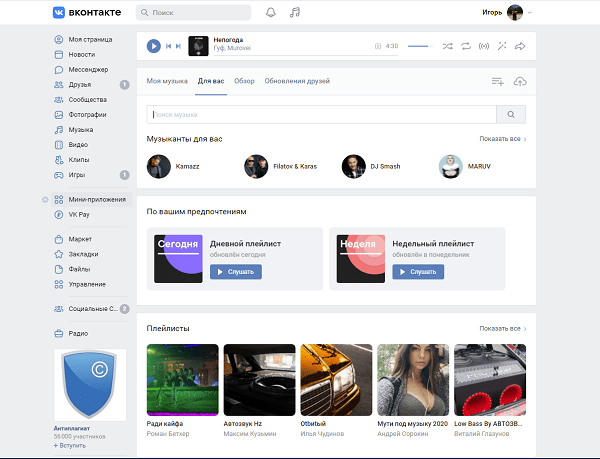Open artist MARUV
This screenshot has height=459, width=600.
pyautogui.click(x=465, y=166)
